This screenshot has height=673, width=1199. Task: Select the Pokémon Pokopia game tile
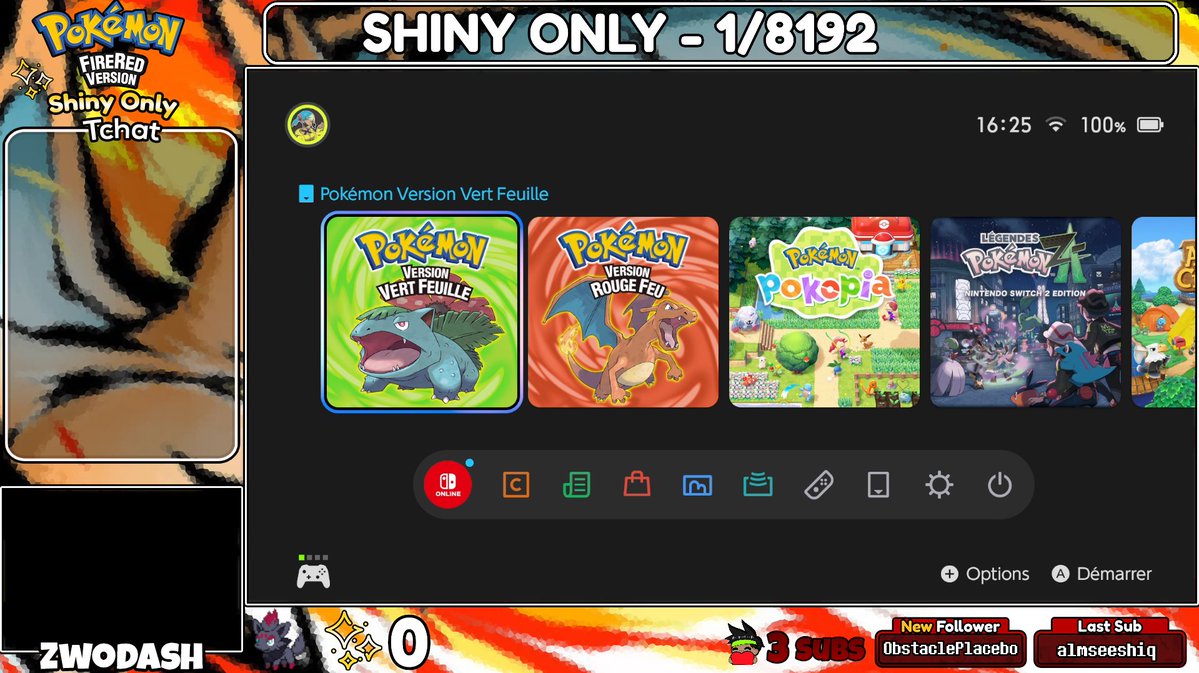824,312
